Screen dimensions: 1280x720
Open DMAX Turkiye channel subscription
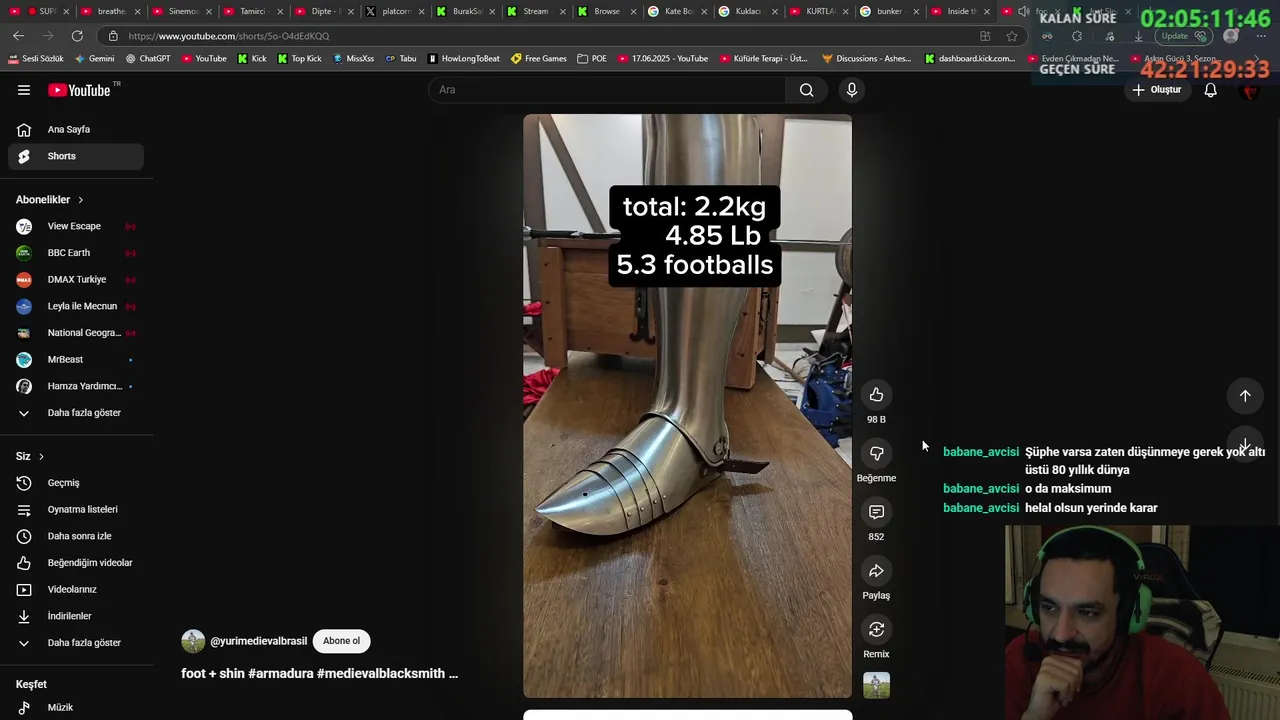(76, 279)
